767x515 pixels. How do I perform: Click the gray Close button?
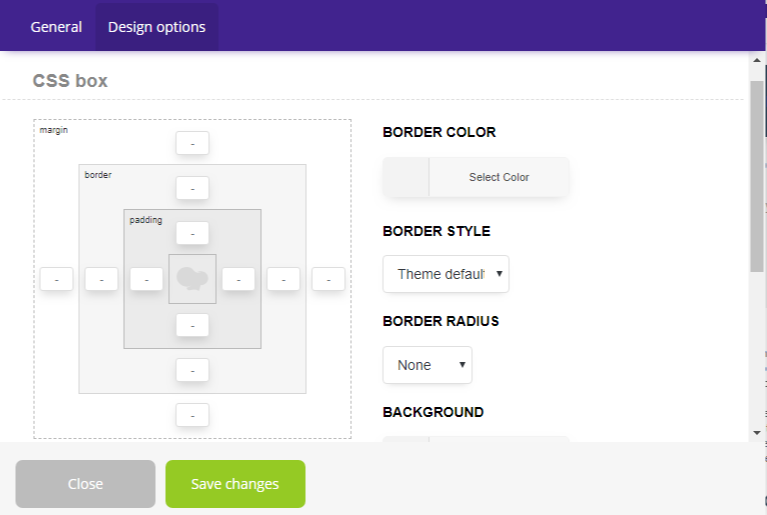pyautogui.click(x=85, y=484)
